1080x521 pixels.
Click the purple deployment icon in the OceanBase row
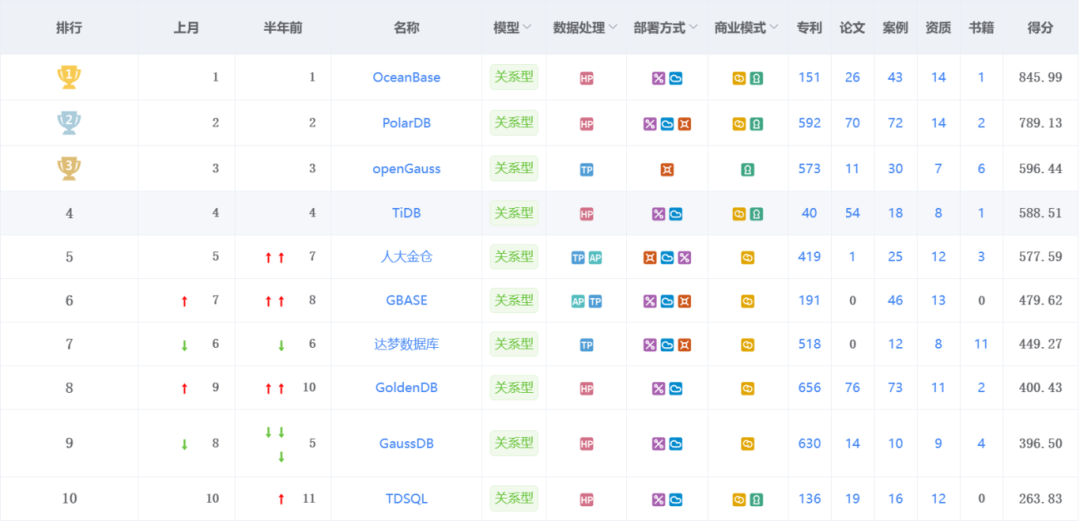click(658, 79)
